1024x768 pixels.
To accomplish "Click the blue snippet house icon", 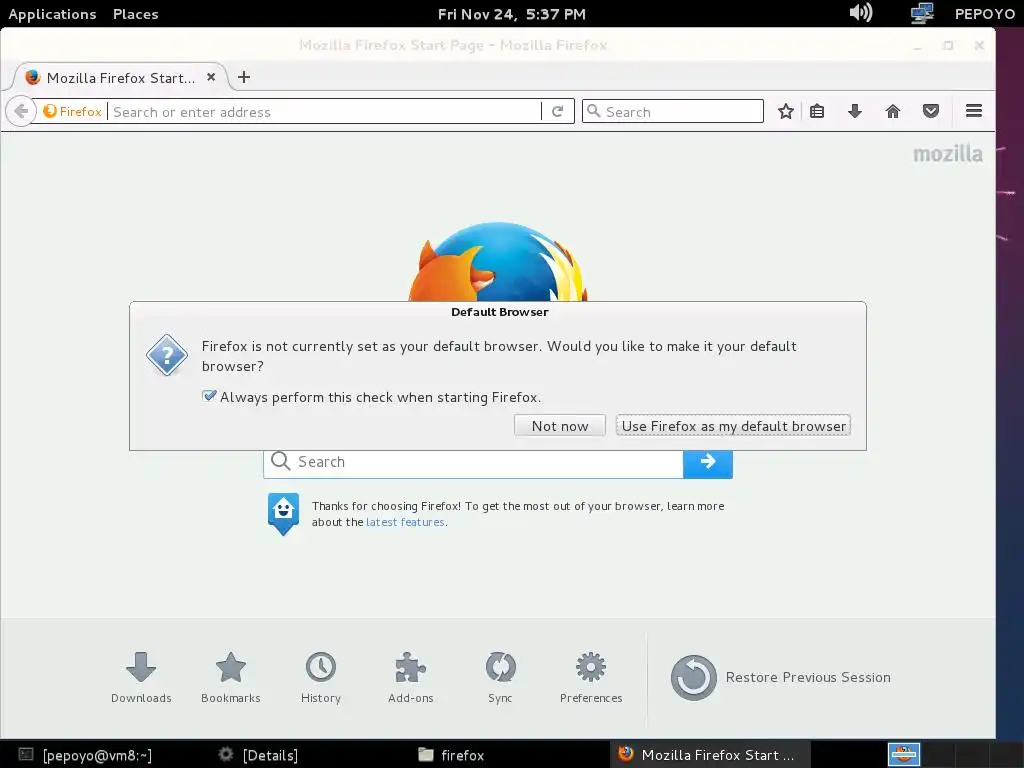I will tap(283, 513).
